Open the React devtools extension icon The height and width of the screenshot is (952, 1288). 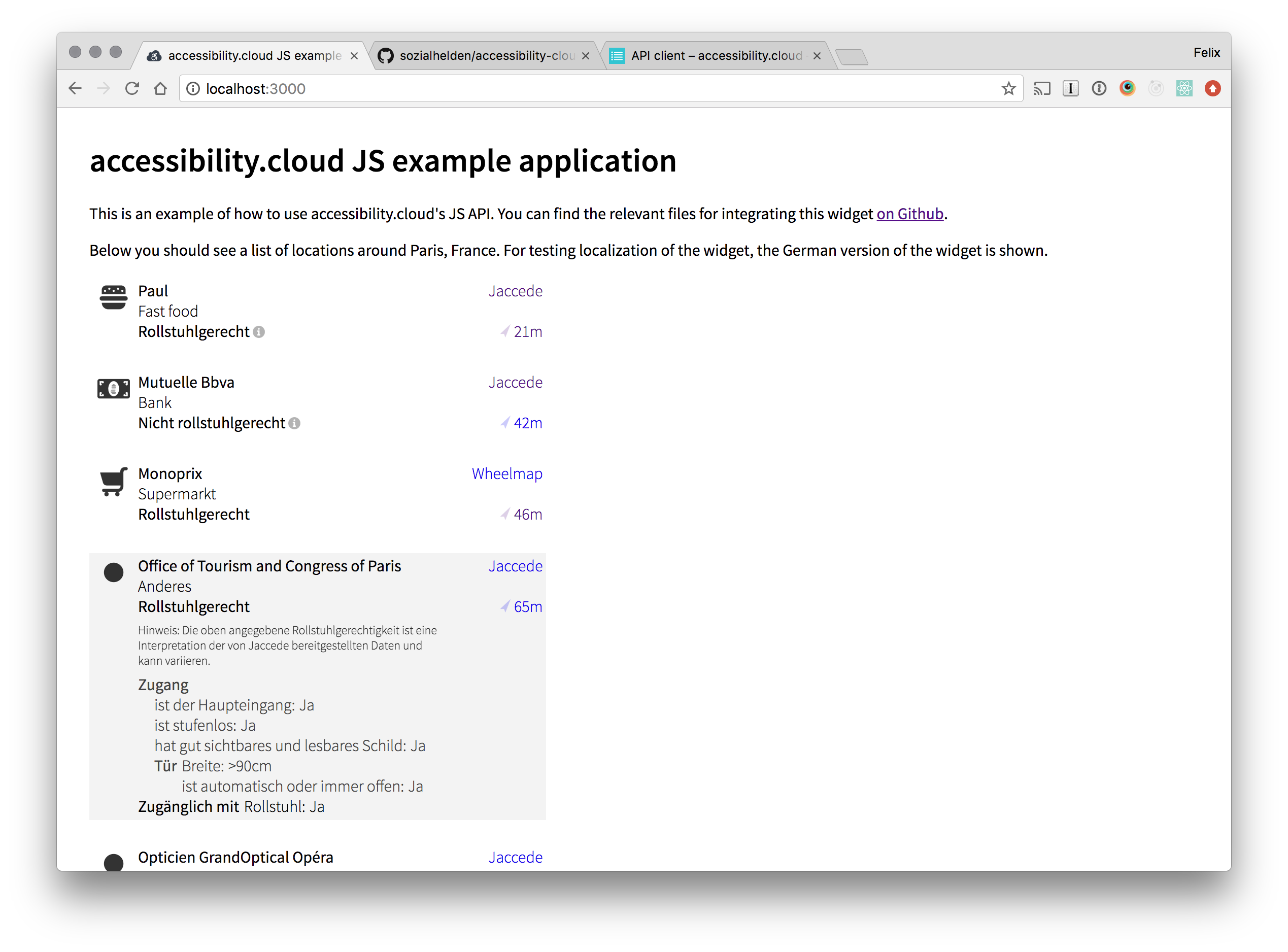point(1183,89)
